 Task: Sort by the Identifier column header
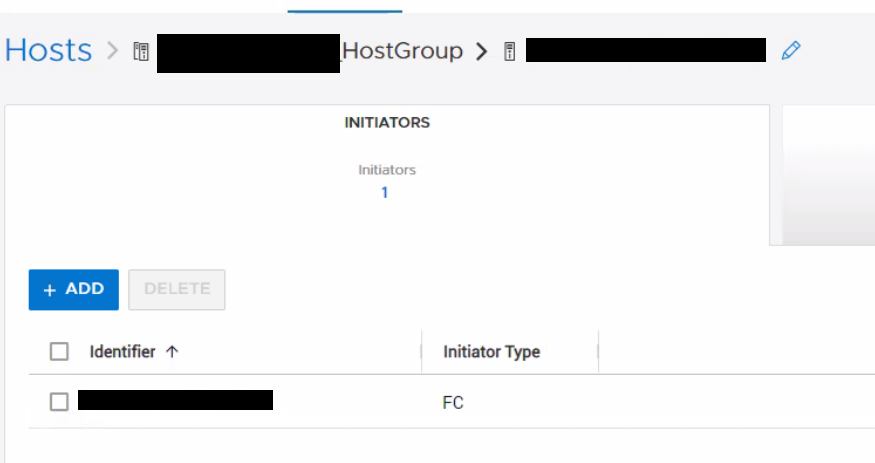coord(122,351)
